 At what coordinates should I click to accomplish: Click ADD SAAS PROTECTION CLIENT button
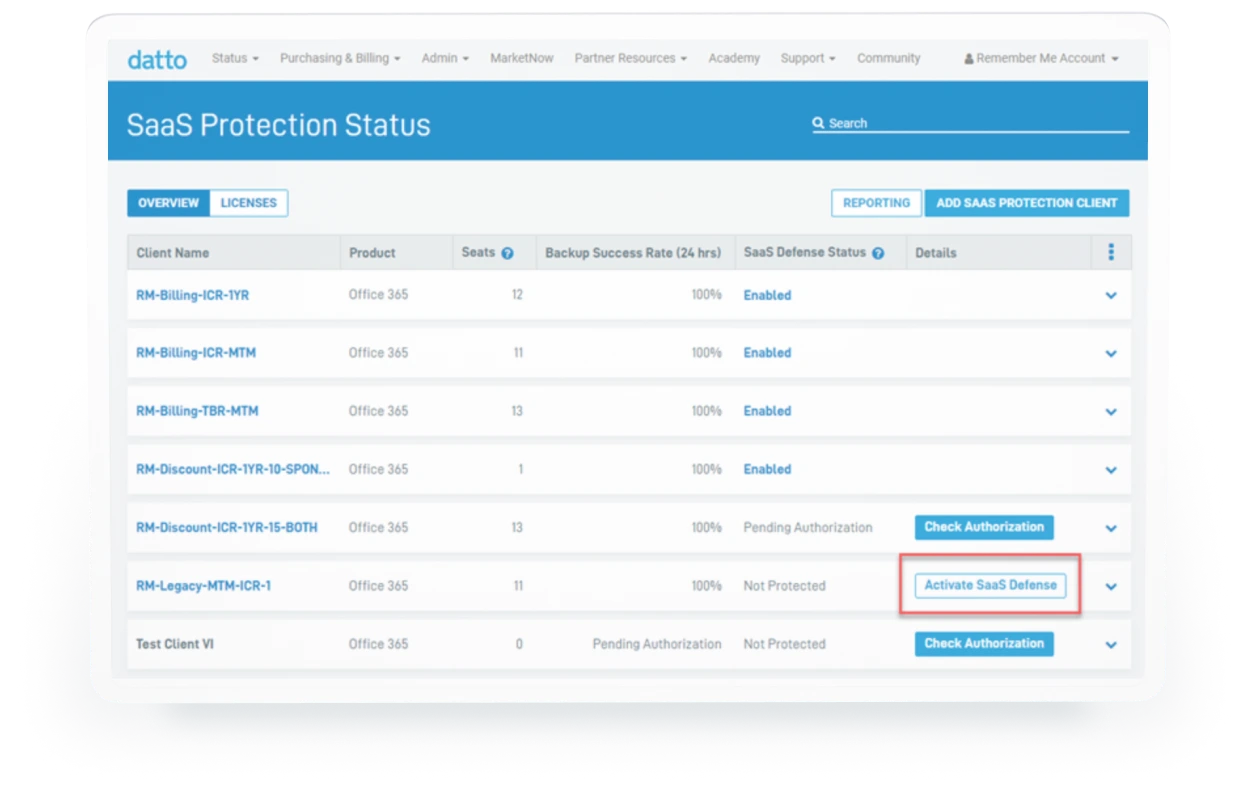point(1027,203)
